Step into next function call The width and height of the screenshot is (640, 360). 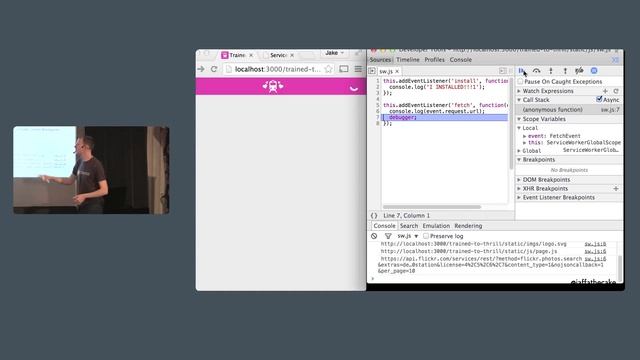point(551,71)
